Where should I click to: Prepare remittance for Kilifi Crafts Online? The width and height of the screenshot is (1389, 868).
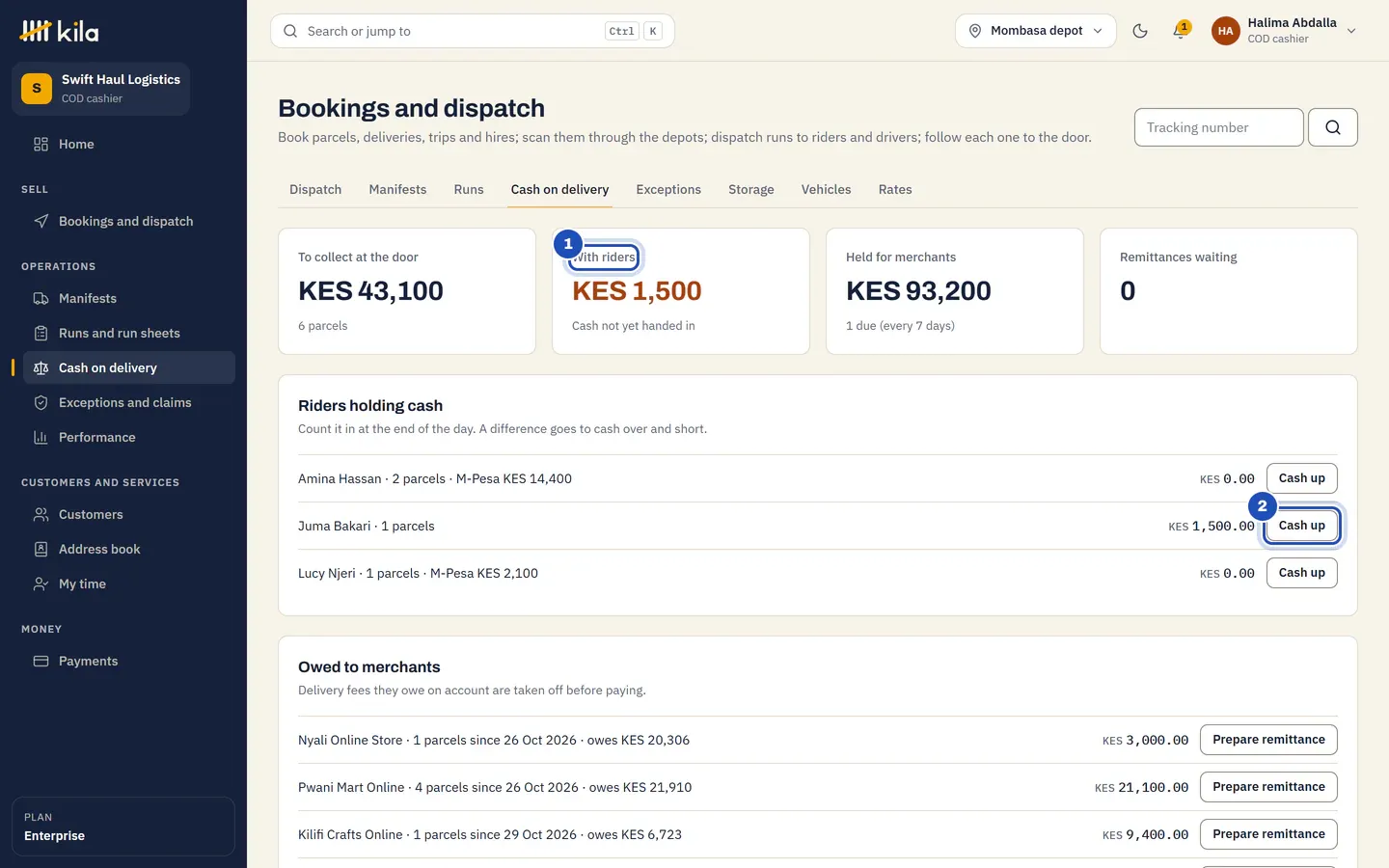pyautogui.click(x=1268, y=834)
